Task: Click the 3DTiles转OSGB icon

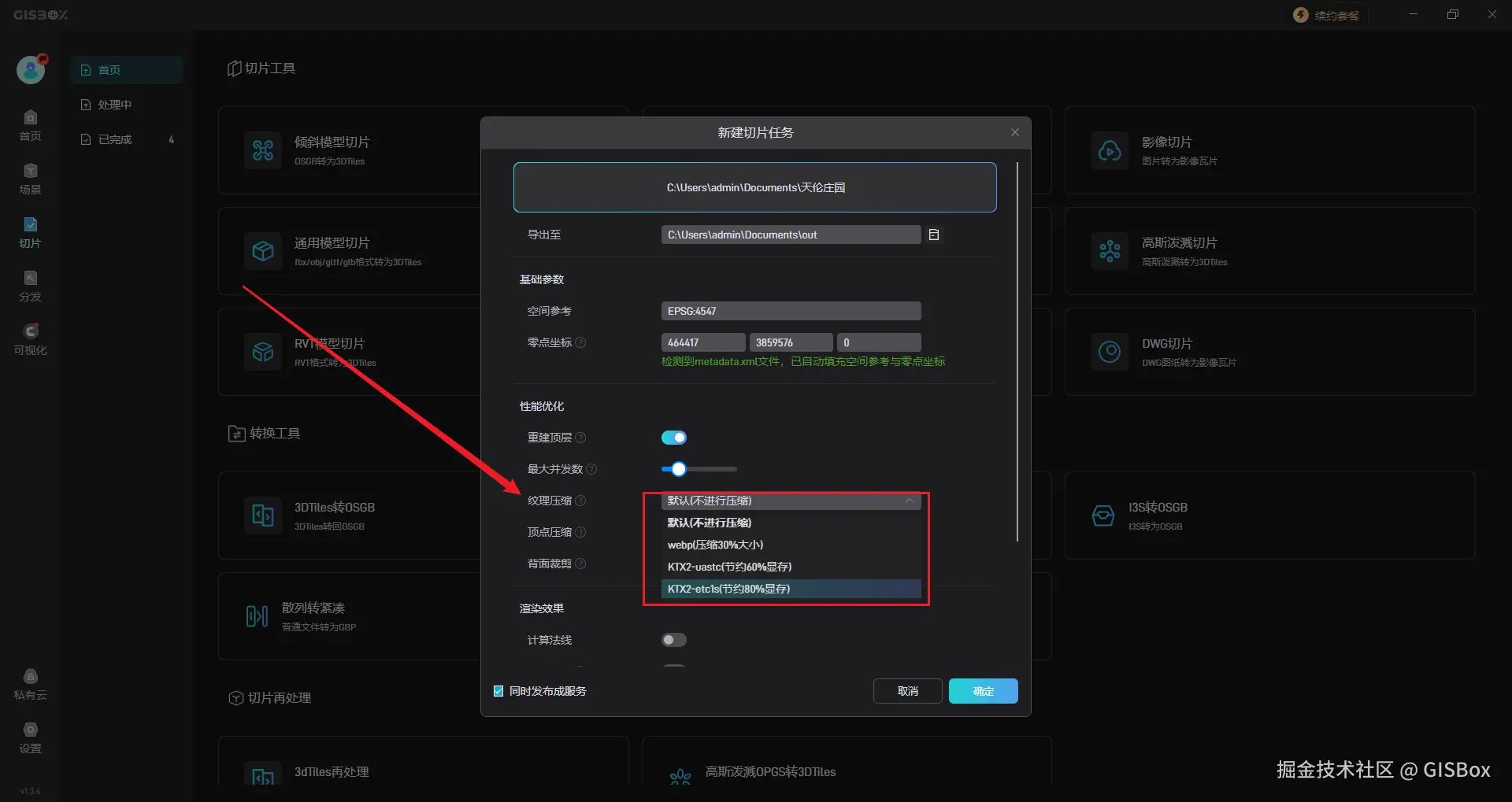Action: click(x=263, y=515)
